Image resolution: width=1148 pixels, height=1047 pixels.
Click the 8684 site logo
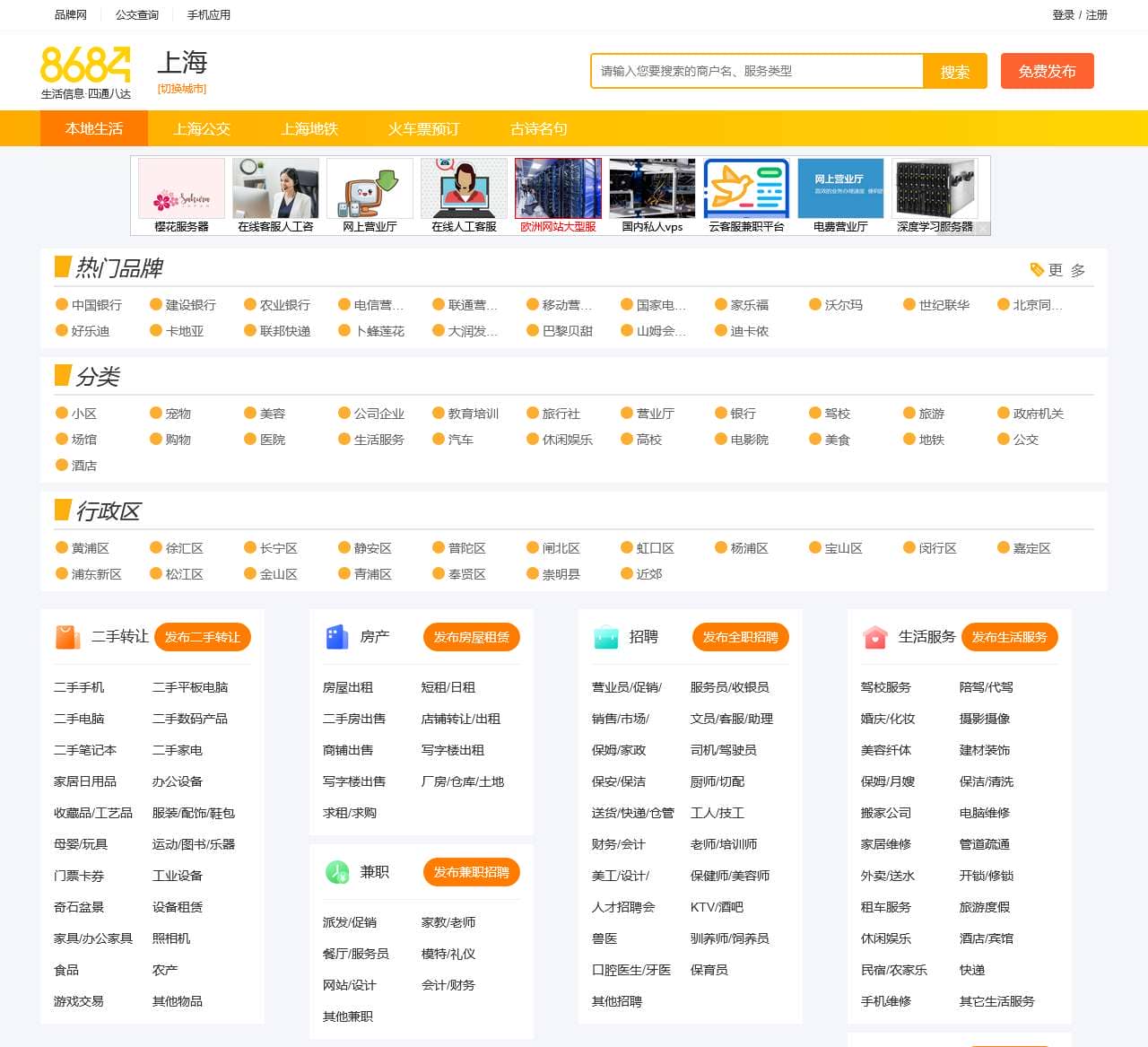(x=85, y=72)
